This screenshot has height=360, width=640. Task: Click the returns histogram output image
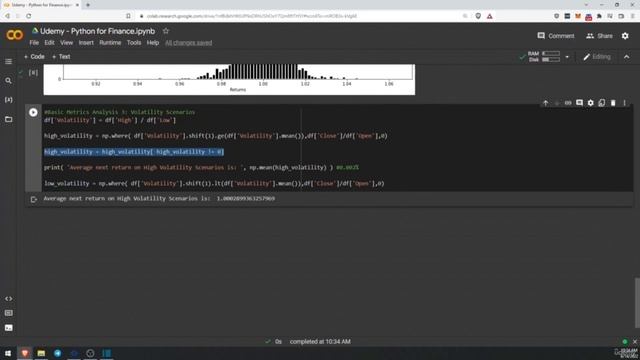click(229, 80)
